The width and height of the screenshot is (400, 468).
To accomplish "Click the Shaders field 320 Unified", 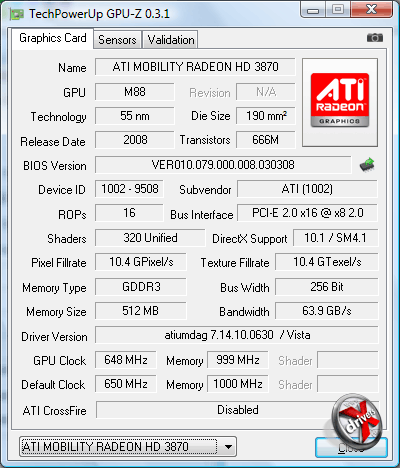I will tap(150, 238).
